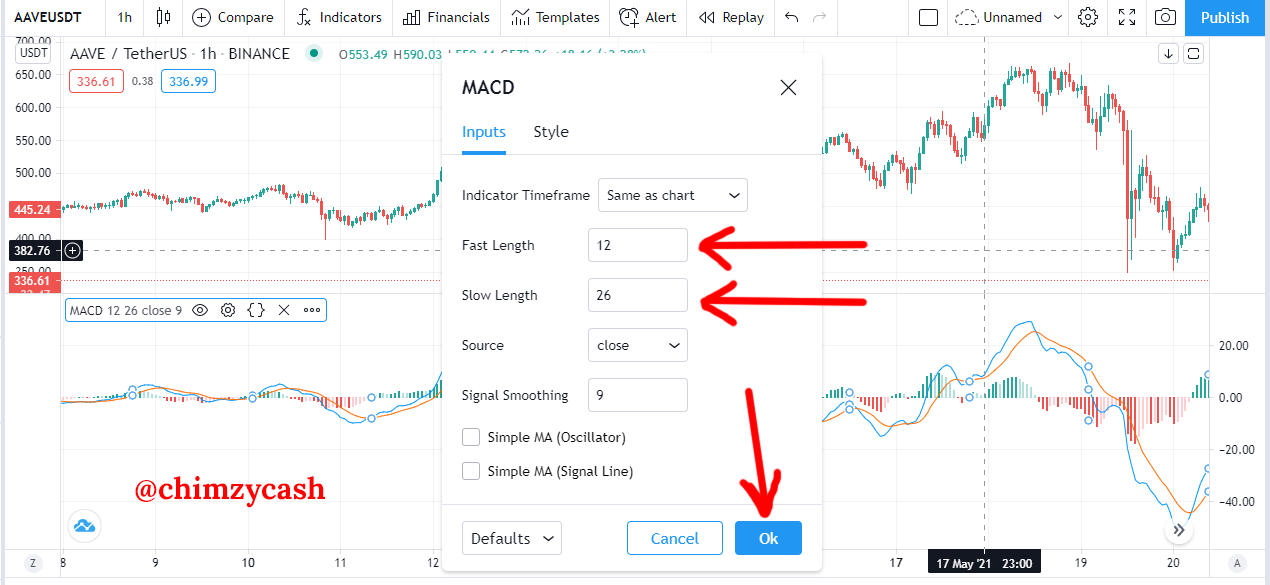Remove MACD indicator using legend X icon
This screenshot has width=1270, height=585.
[x=284, y=310]
